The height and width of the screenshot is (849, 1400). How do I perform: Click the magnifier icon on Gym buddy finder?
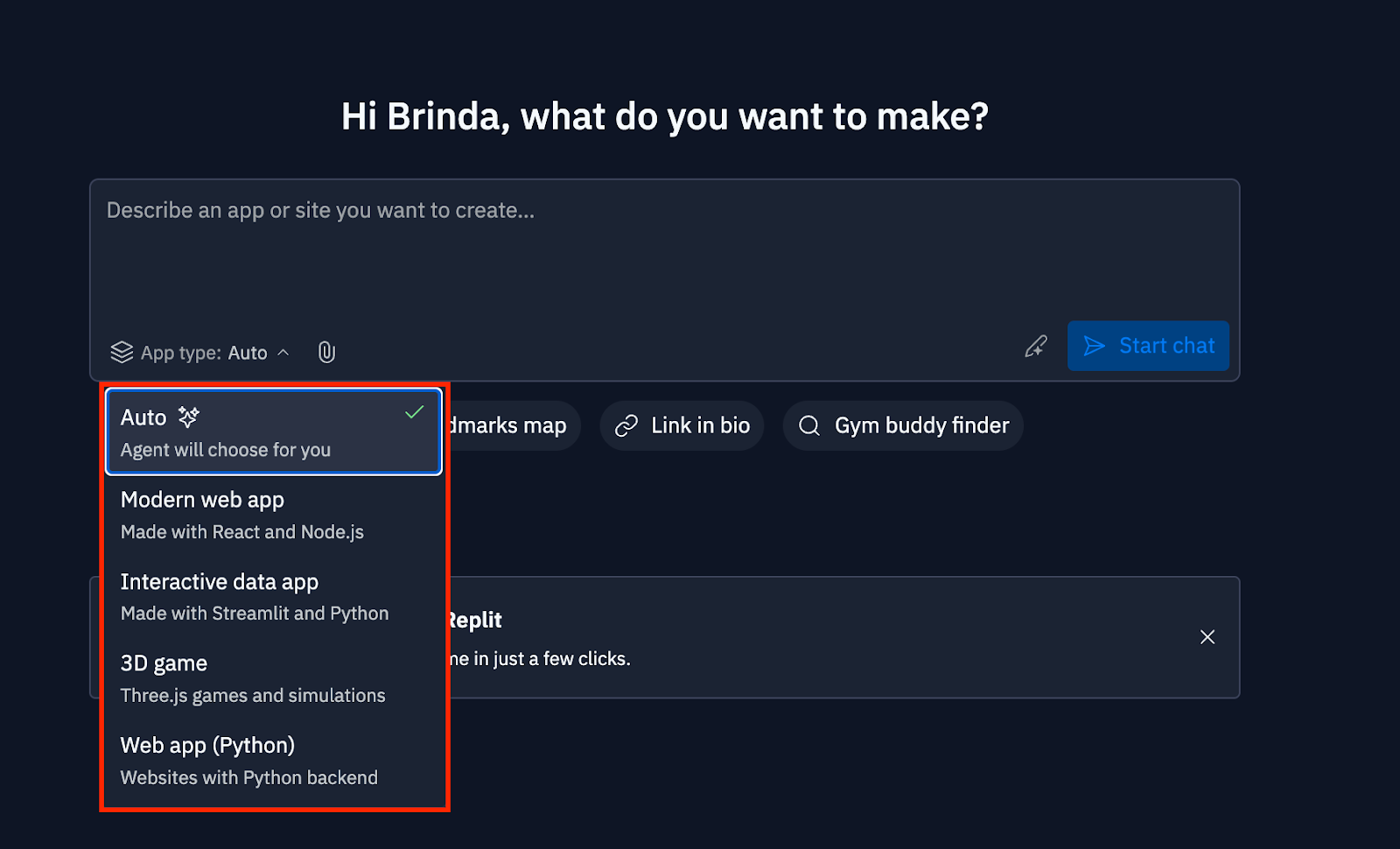(x=810, y=426)
